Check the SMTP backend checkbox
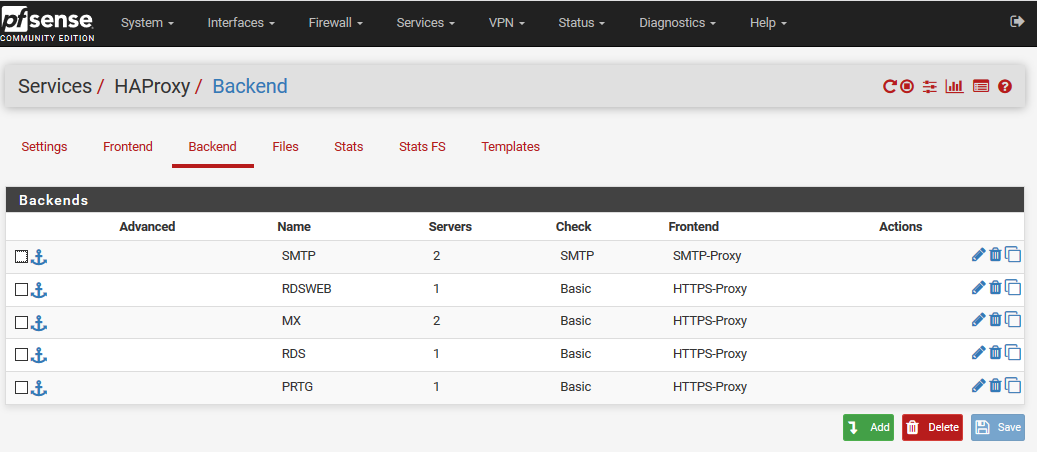This screenshot has width=1037, height=452. (x=21, y=257)
